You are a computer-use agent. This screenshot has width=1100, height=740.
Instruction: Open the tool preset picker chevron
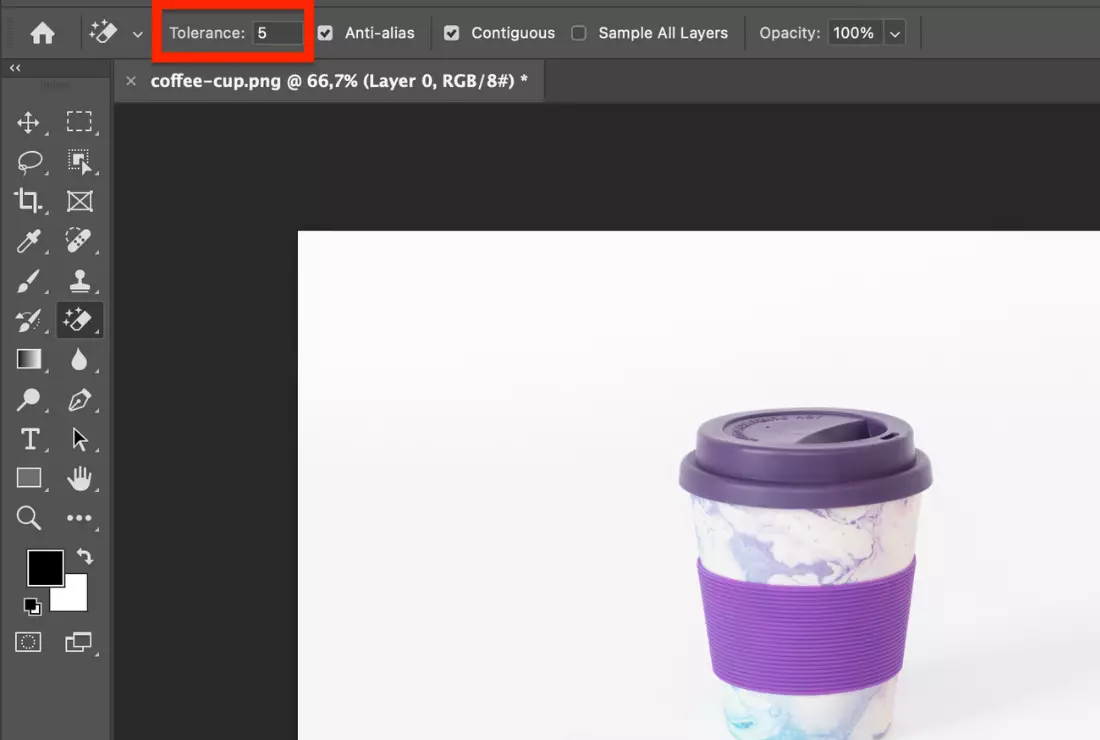point(138,33)
